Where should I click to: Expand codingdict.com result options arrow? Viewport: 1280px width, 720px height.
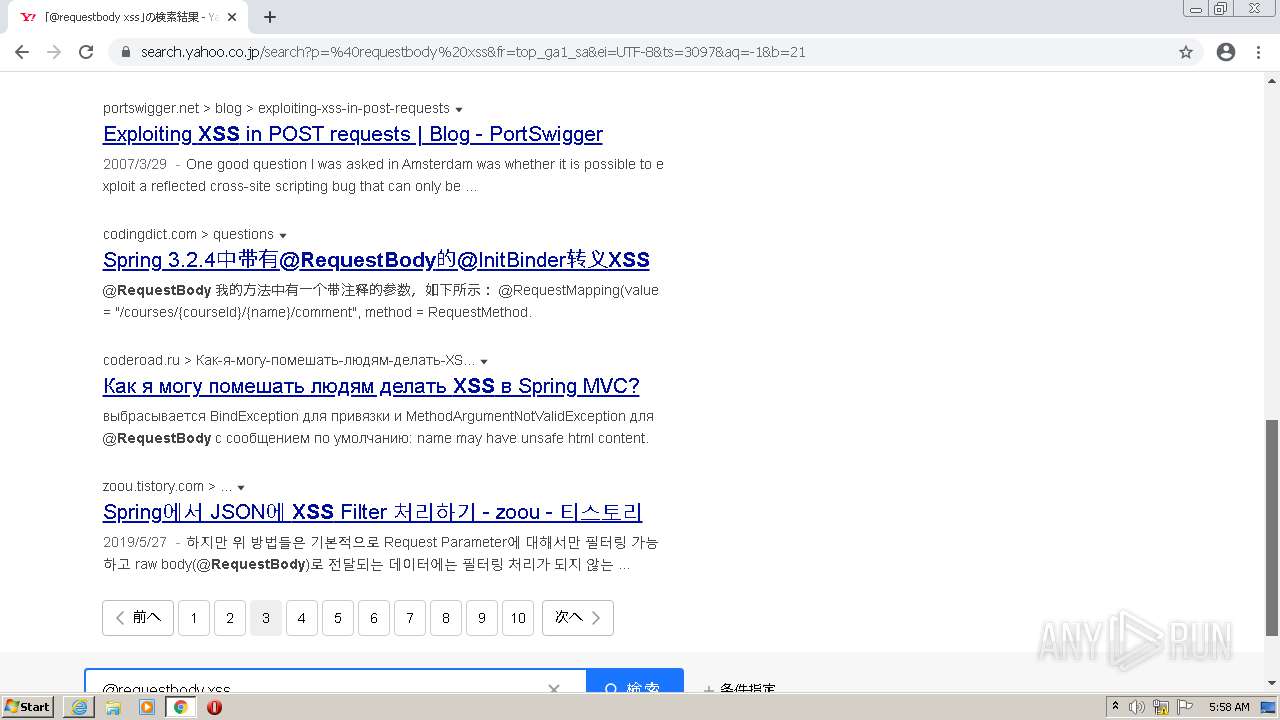point(283,235)
